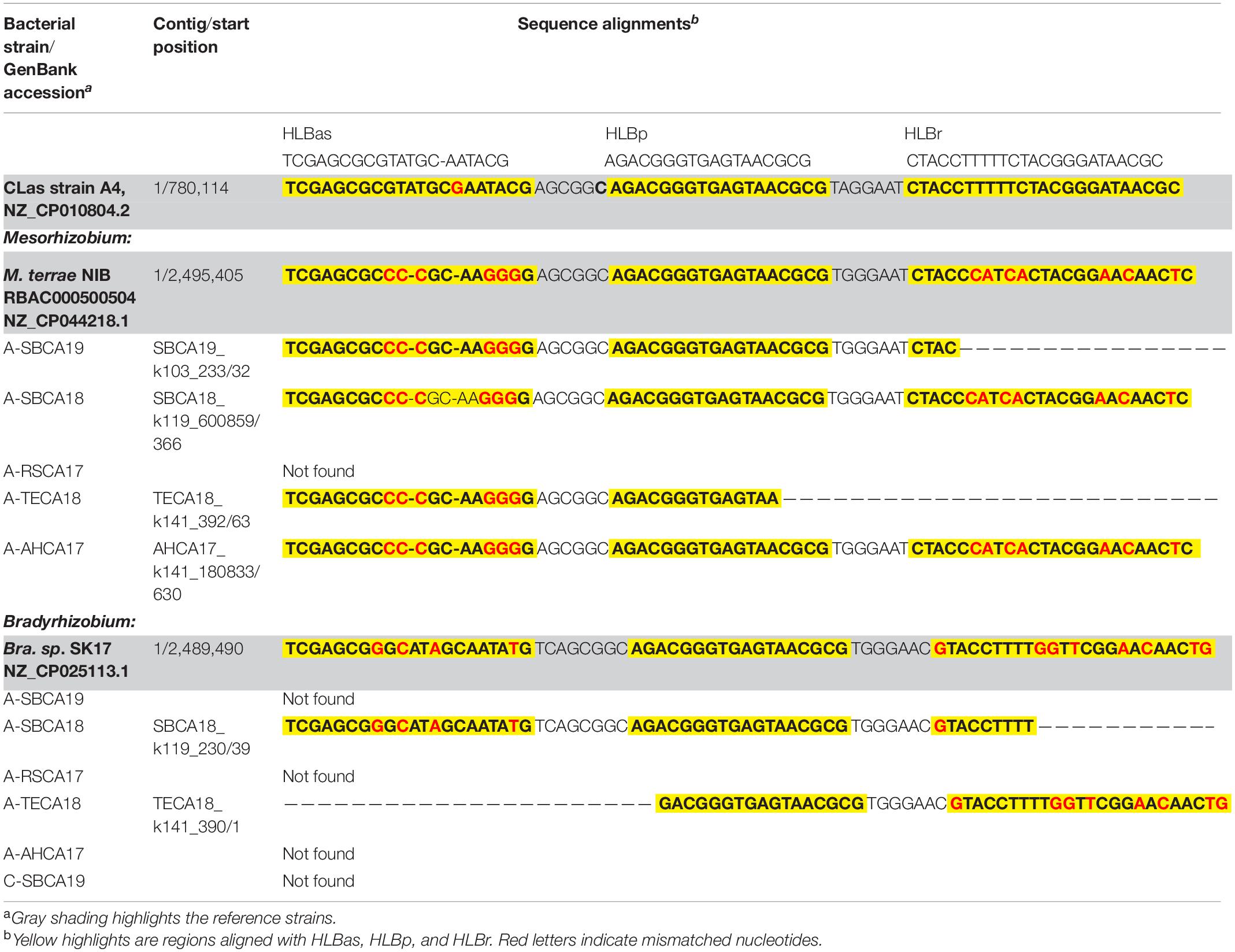Click the 'Mesorhizobium:' group heading
1235x952 pixels.
67,238
